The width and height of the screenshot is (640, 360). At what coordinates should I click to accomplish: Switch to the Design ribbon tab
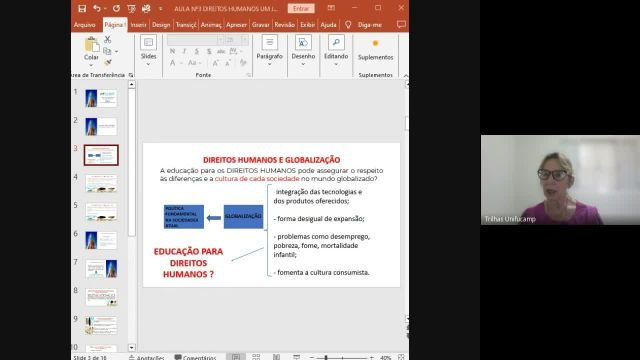[161, 25]
